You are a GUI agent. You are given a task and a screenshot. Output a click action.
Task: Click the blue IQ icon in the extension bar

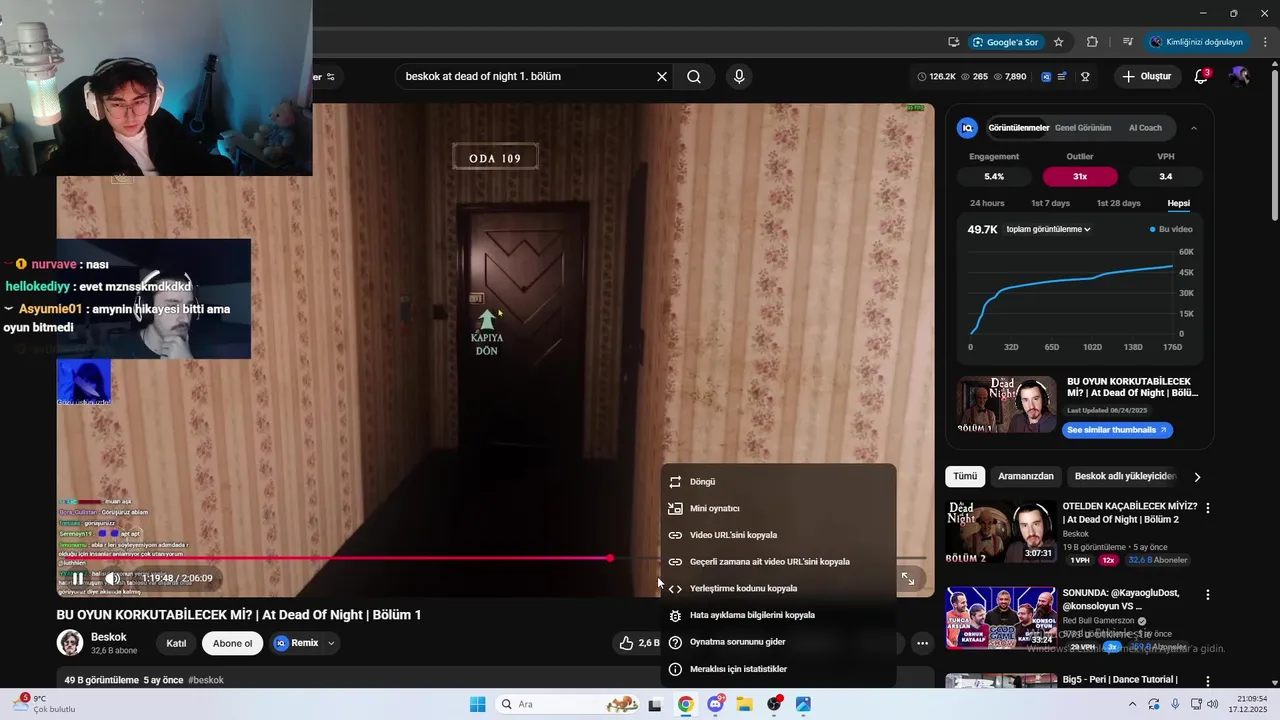tap(1046, 76)
